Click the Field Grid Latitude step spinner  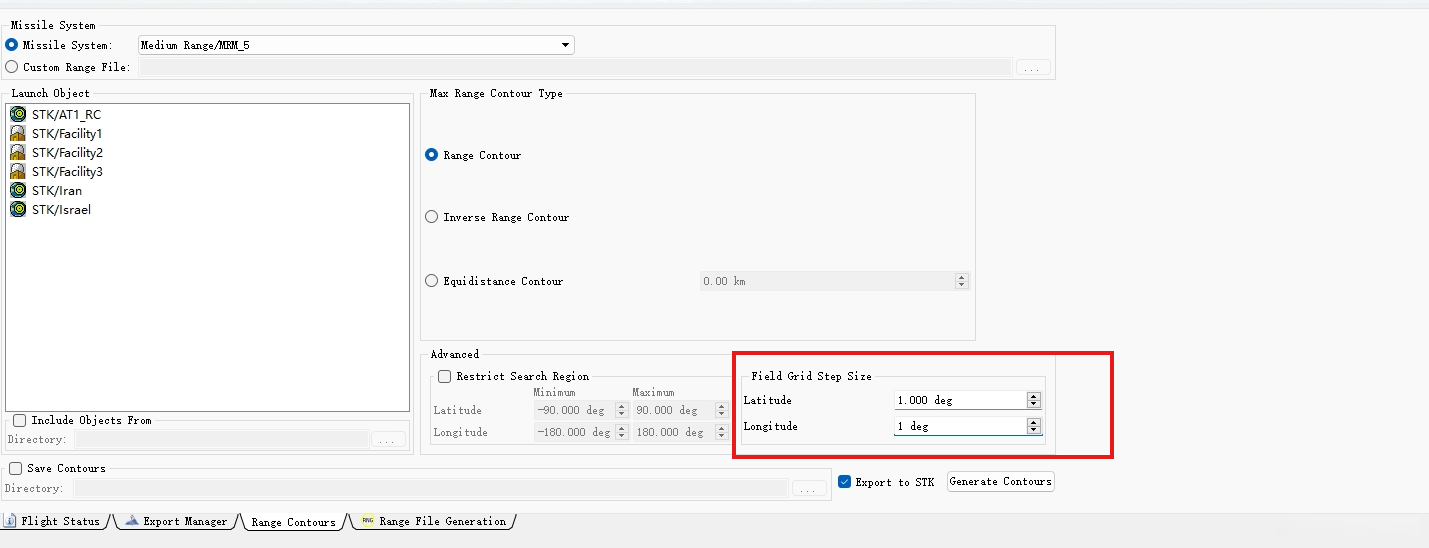1034,400
